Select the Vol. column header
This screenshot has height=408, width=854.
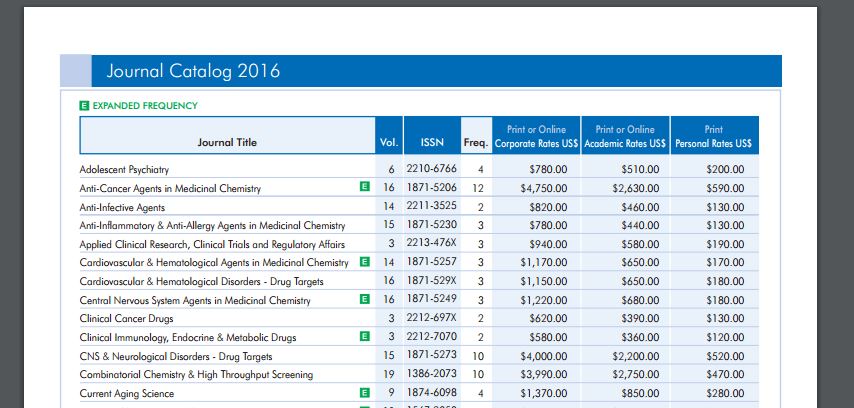[389, 142]
